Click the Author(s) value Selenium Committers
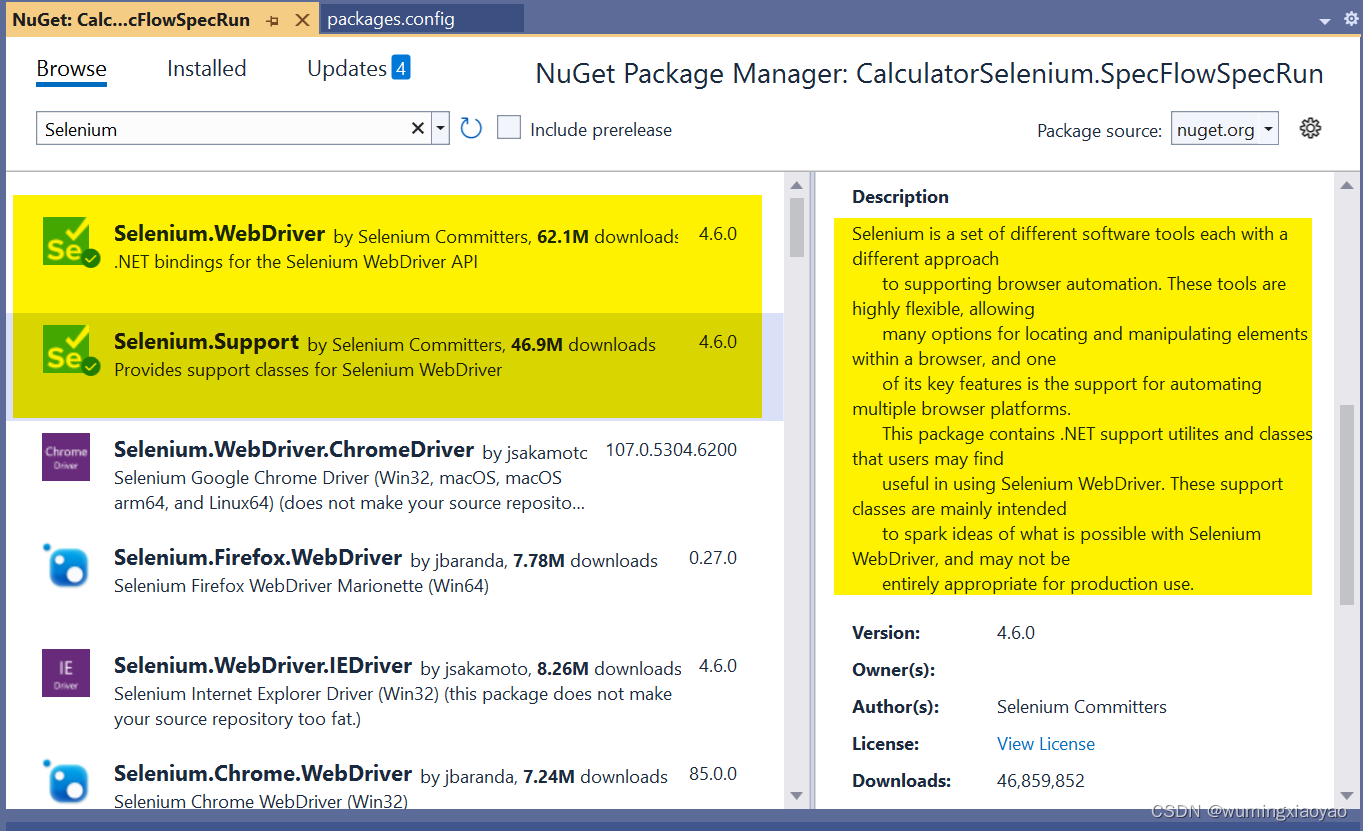The width and height of the screenshot is (1363, 831). coord(1082,707)
